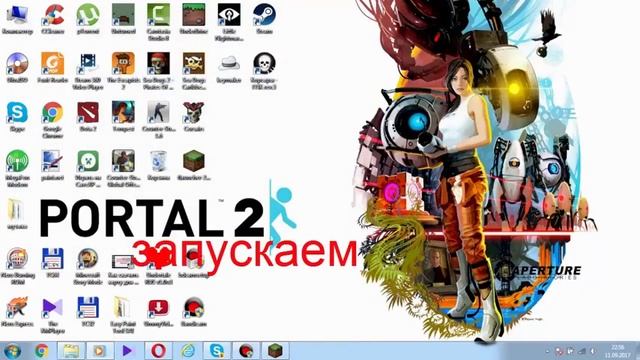Open the Recycle Bin

(158, 161)
